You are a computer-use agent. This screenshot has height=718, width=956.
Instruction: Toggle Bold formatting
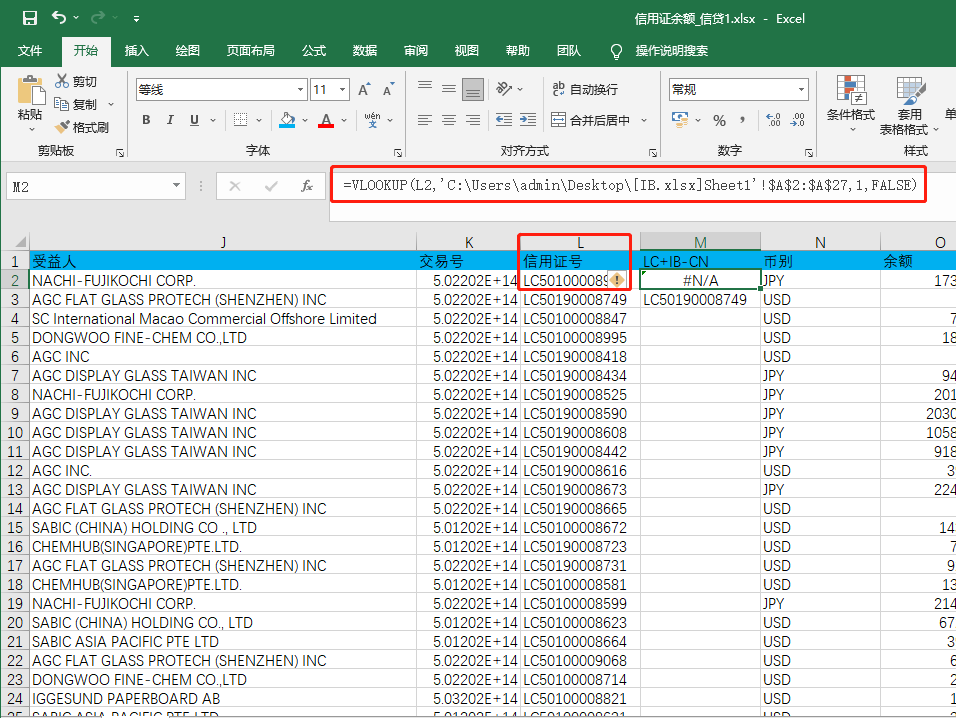coord(146,120)
